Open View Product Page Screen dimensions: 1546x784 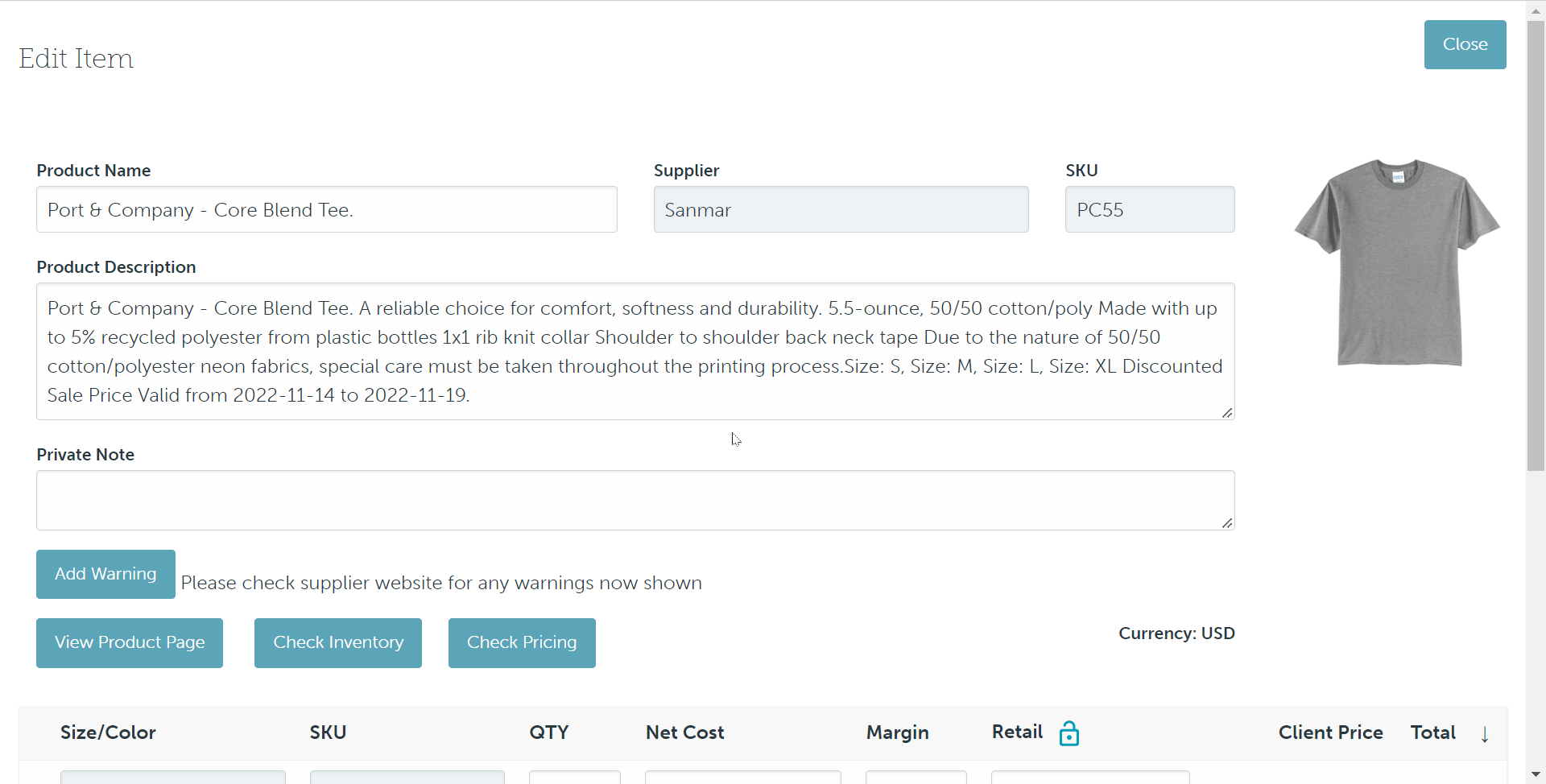click(130, 642)
